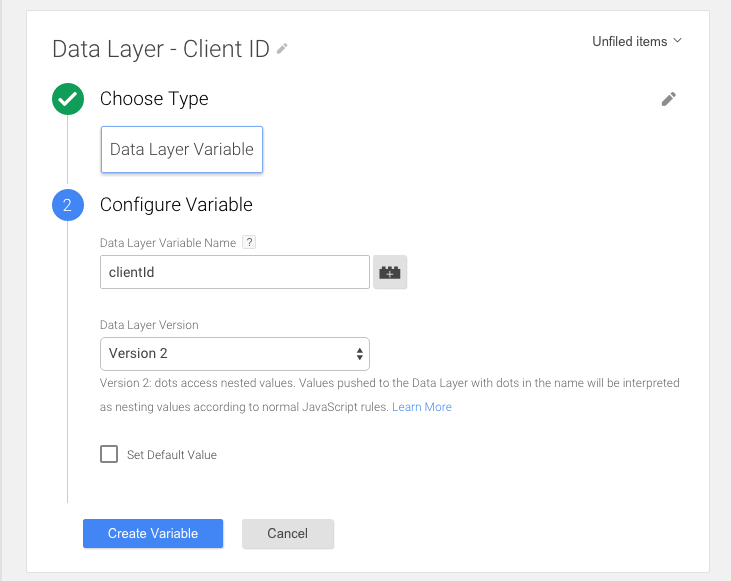This screenshot has width=731, height=581.
Task: Click the variable picker brick icon
Action: coord(390,272)
